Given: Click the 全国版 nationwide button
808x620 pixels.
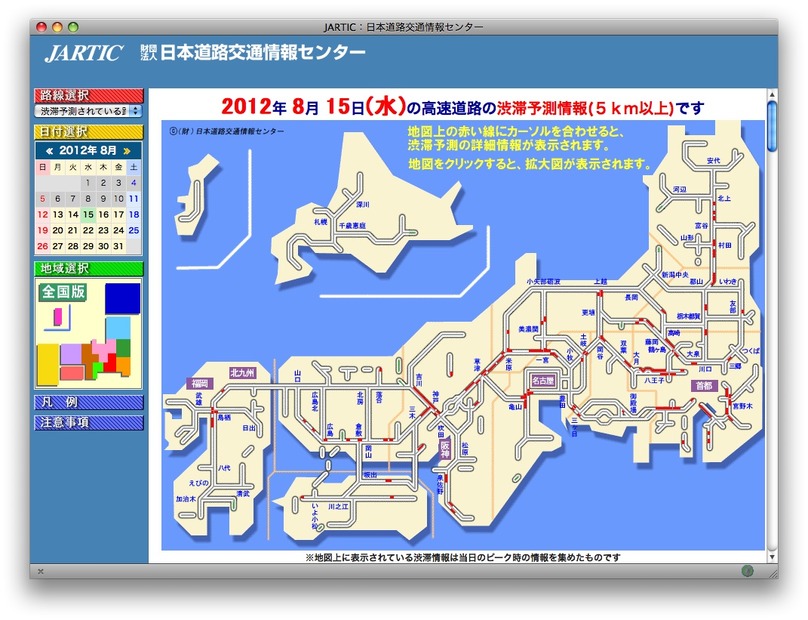Looking at the screenshot, I should pyautogui.click(x=63, y=293).
